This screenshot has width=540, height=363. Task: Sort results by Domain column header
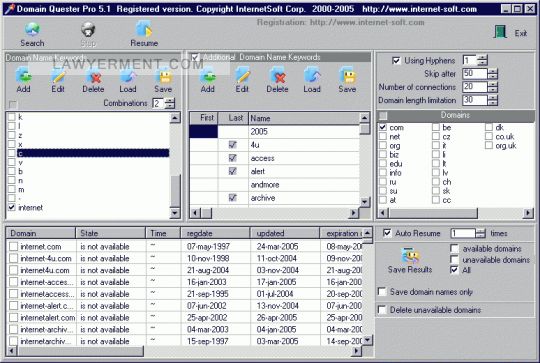[41, 233]
